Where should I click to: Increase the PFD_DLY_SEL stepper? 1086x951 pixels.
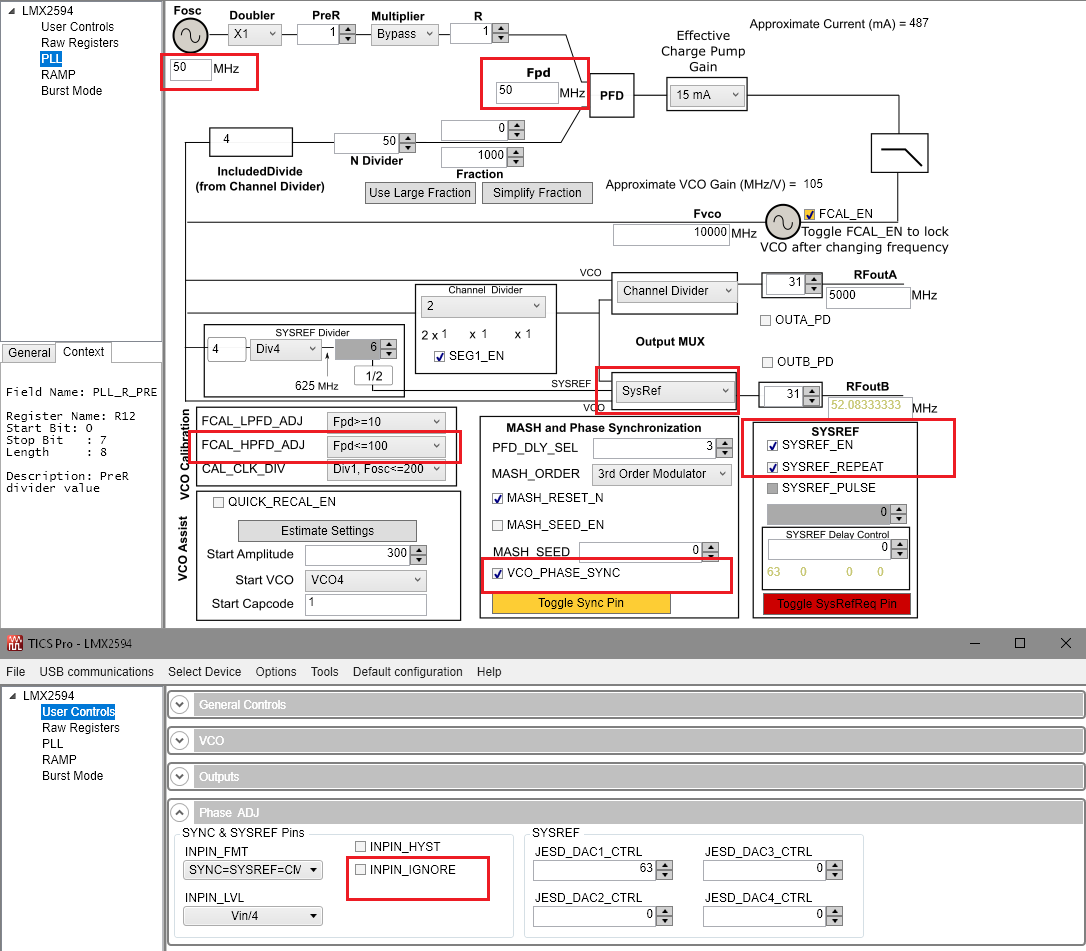pos(724,444)
